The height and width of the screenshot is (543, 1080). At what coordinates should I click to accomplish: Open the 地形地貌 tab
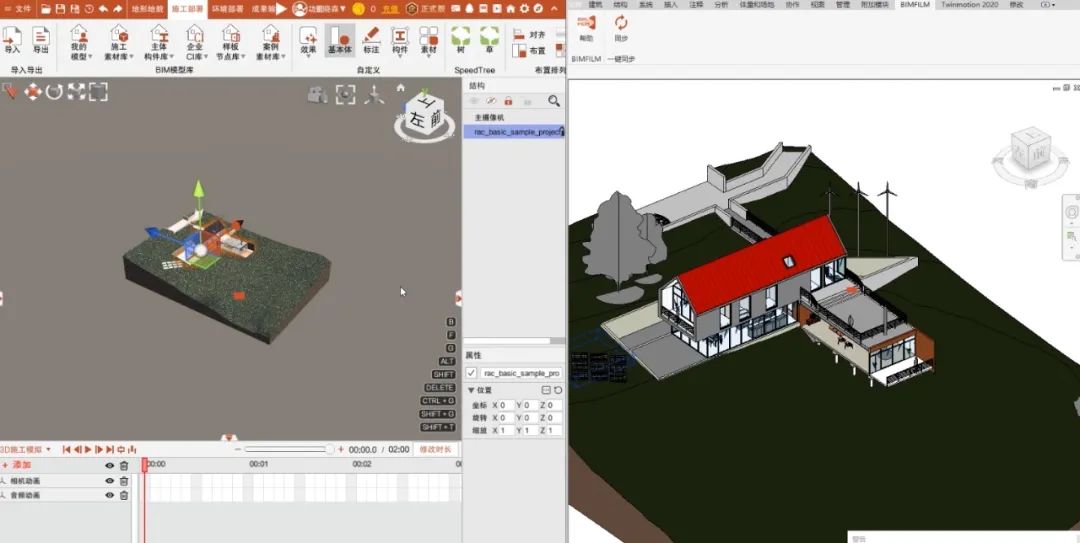click(147, 8)
